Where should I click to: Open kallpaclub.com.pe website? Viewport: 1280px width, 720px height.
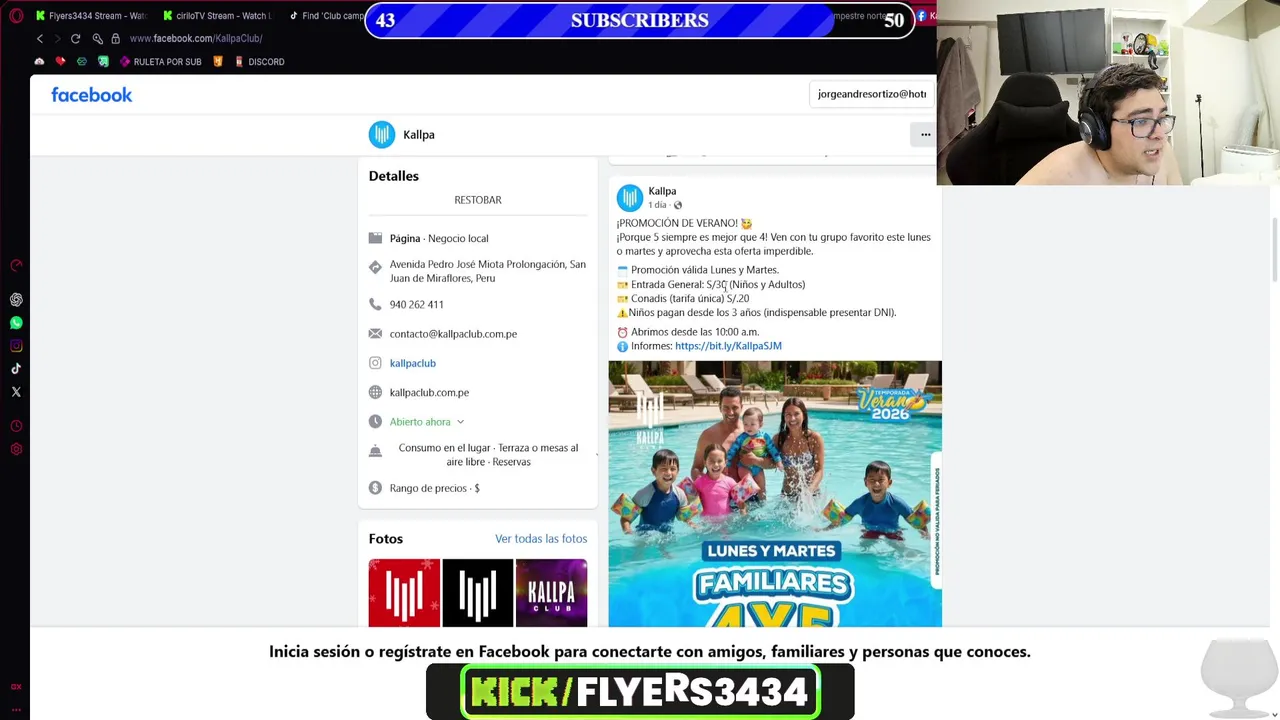429,392
